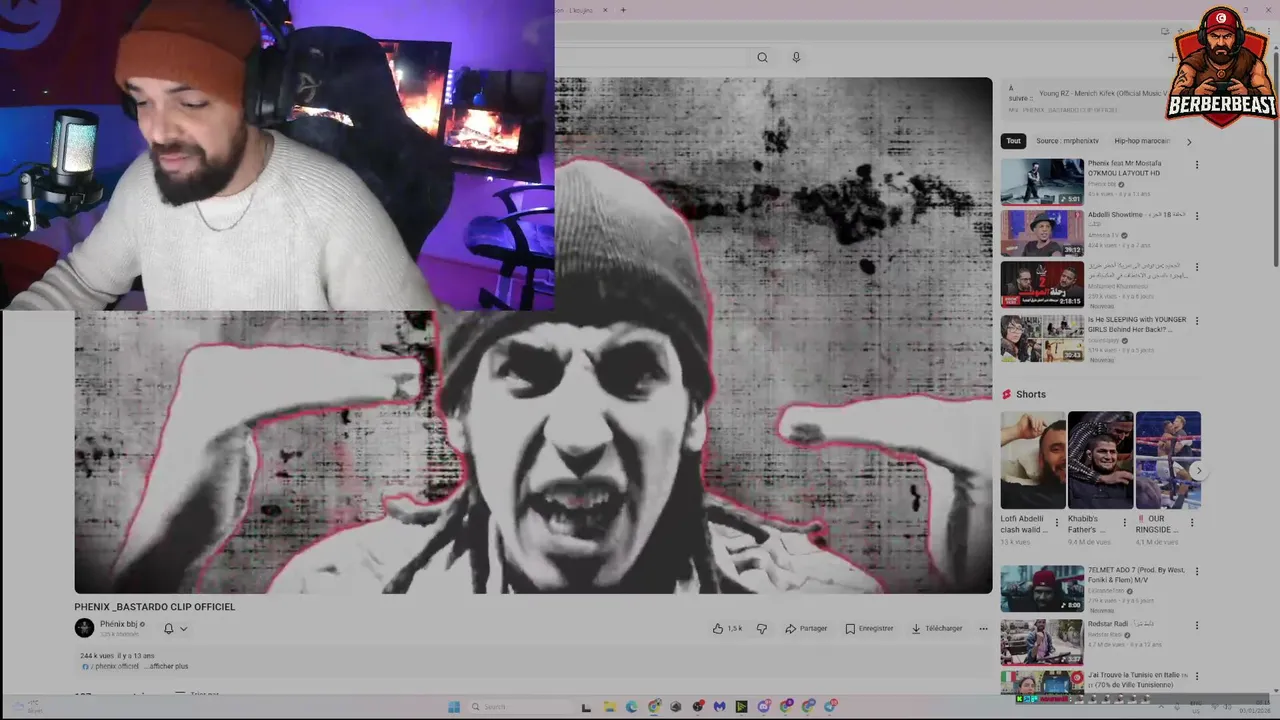
Task: Open 7ELMET ADO 7 video thumbnail
Action: [1042, 589]
